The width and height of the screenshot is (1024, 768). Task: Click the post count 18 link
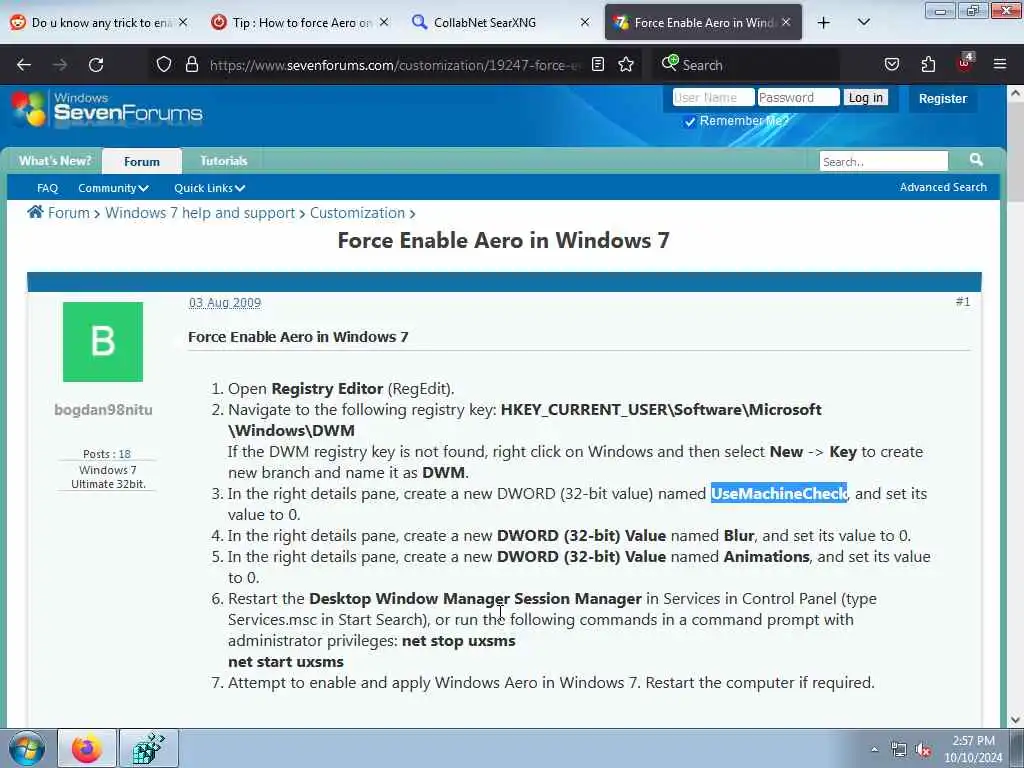pos(125,454)
